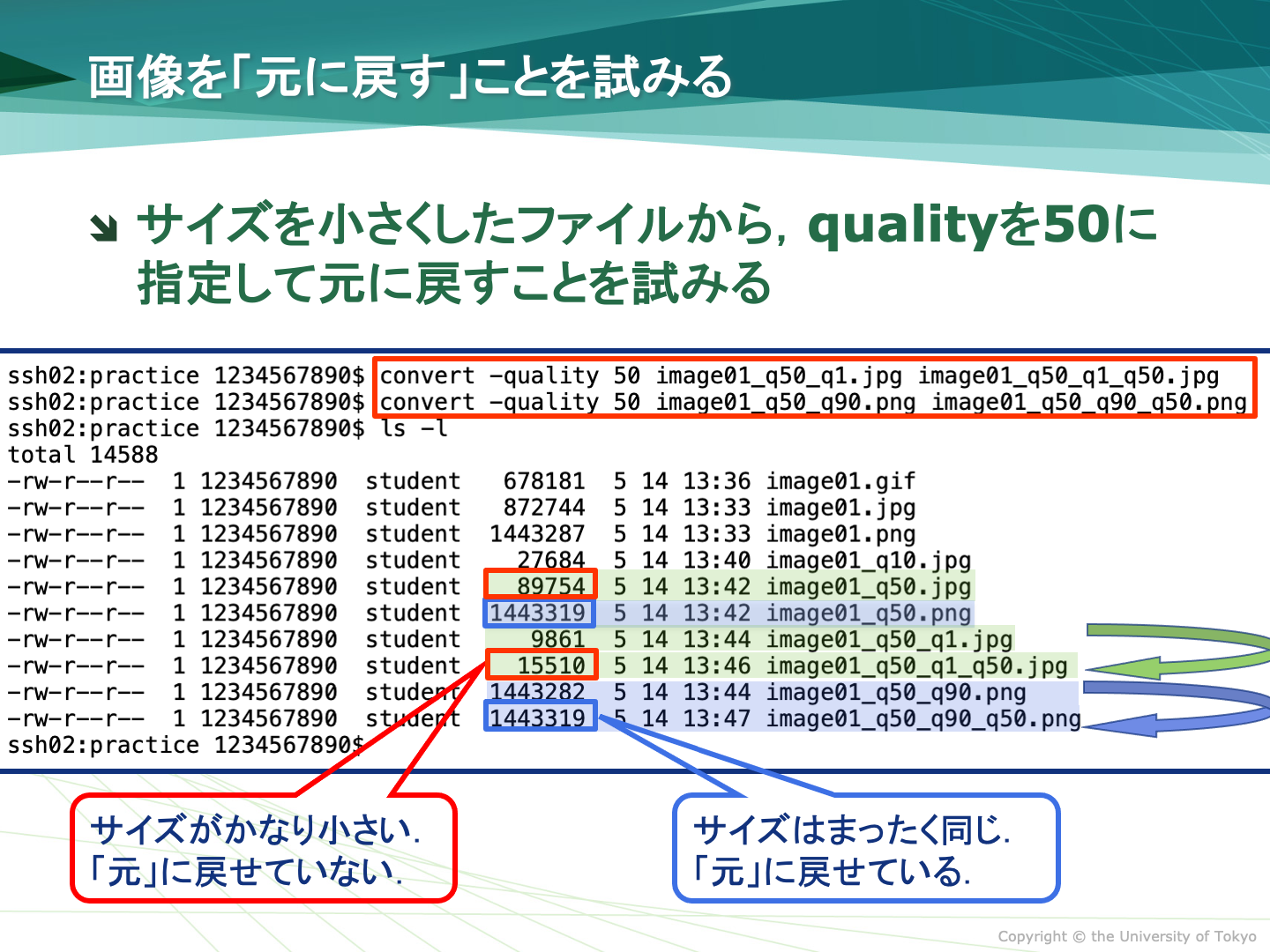Click student group in image01.jpg row
The image size is (1270, 952).
[x=413, y=508]
